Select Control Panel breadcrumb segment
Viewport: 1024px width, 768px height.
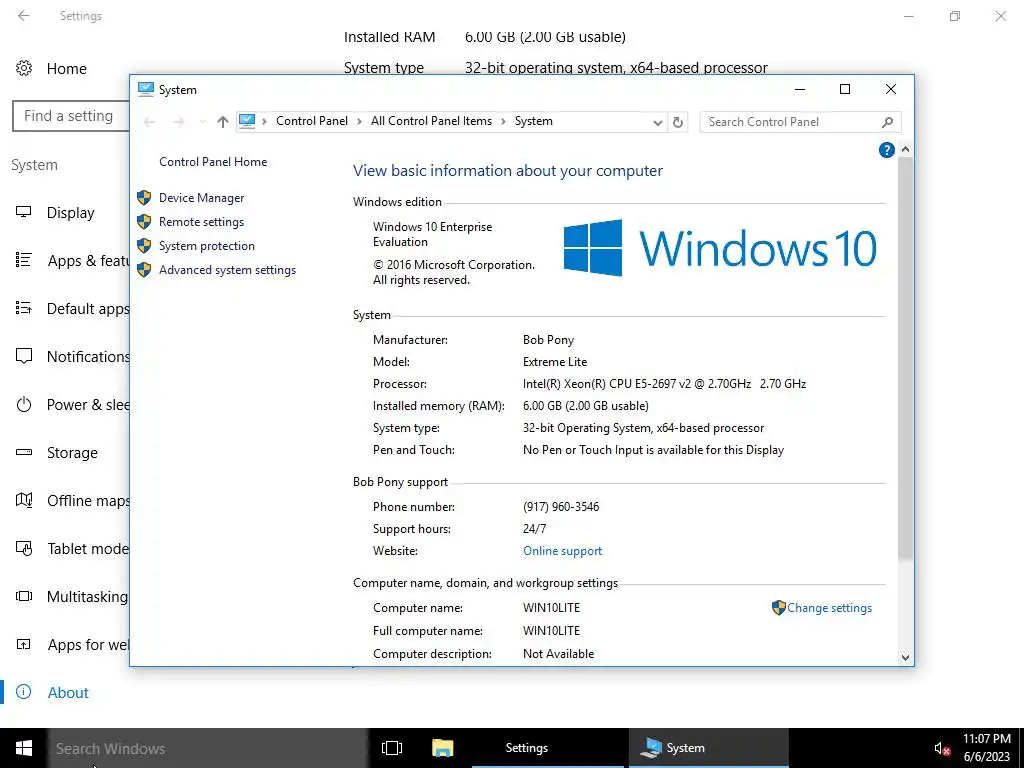tap(312, 121)
